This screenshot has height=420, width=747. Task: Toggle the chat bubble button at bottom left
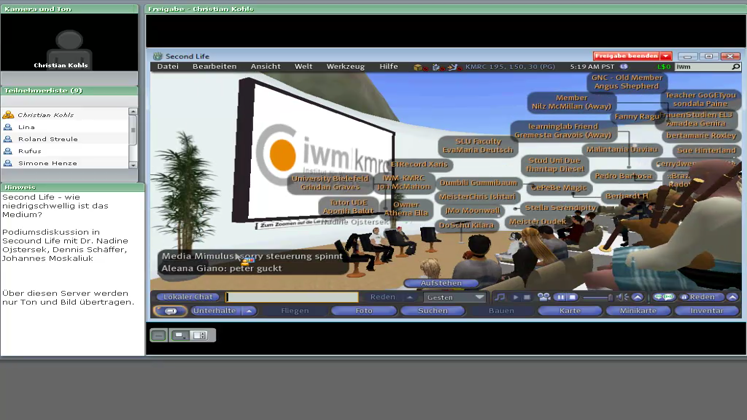pos(170,311)
